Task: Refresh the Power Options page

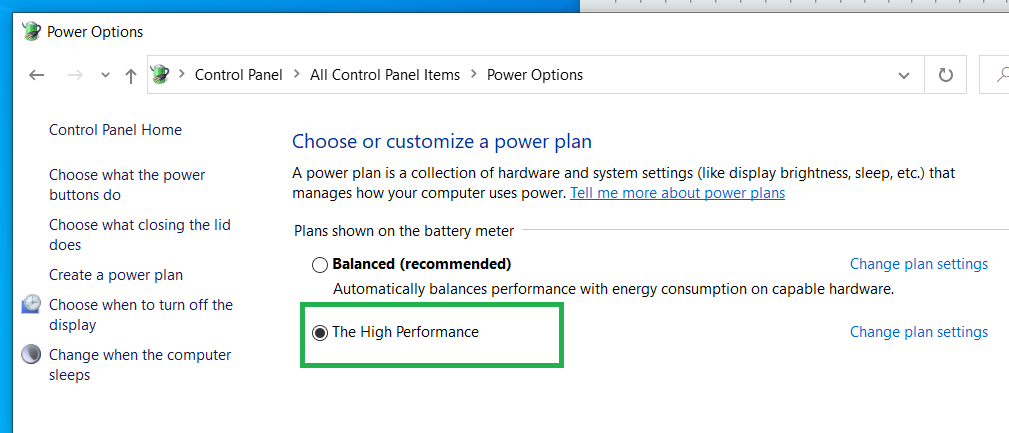Action: 945,75
